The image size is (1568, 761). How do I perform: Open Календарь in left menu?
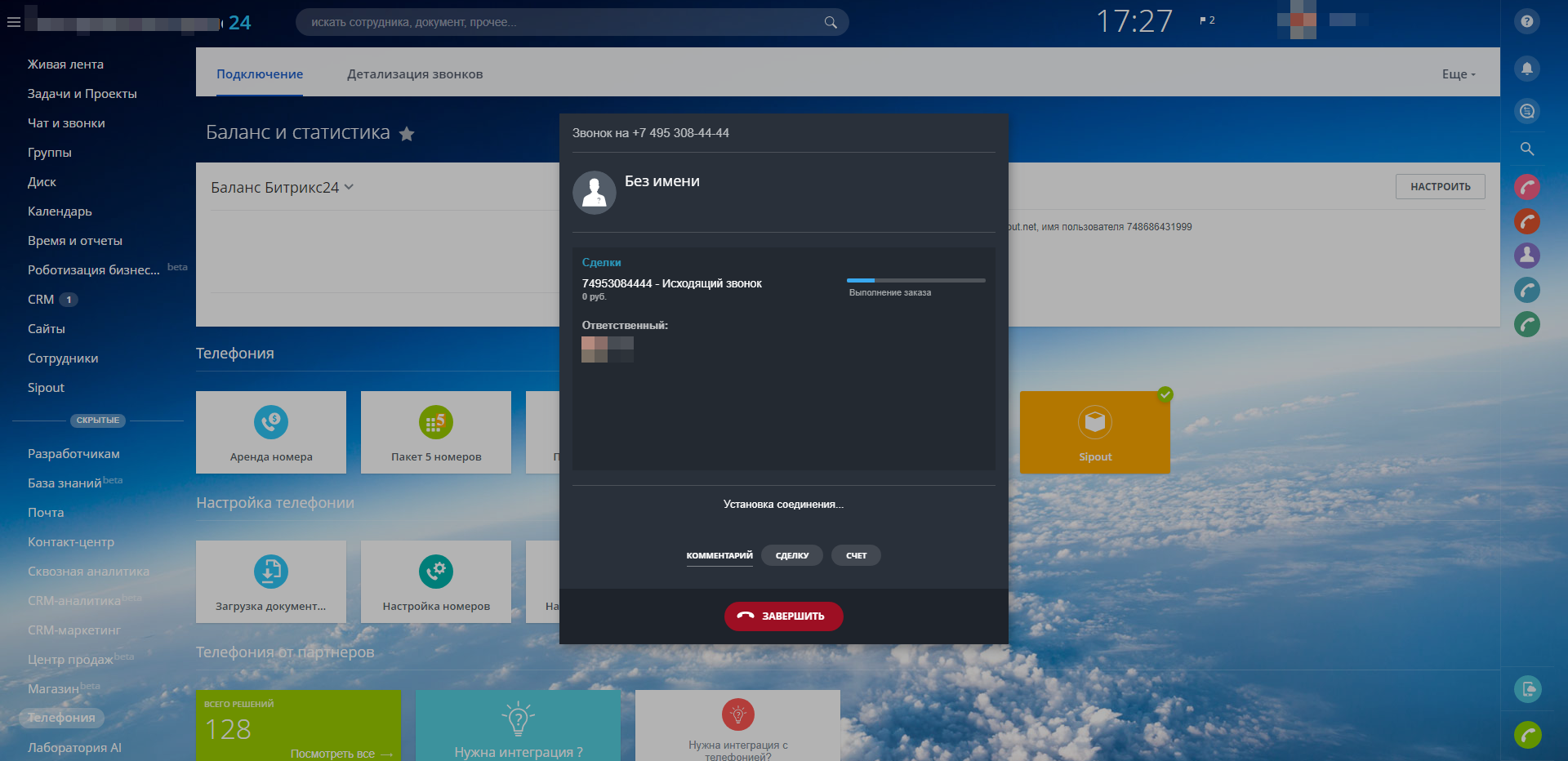(x=60, y=211)
